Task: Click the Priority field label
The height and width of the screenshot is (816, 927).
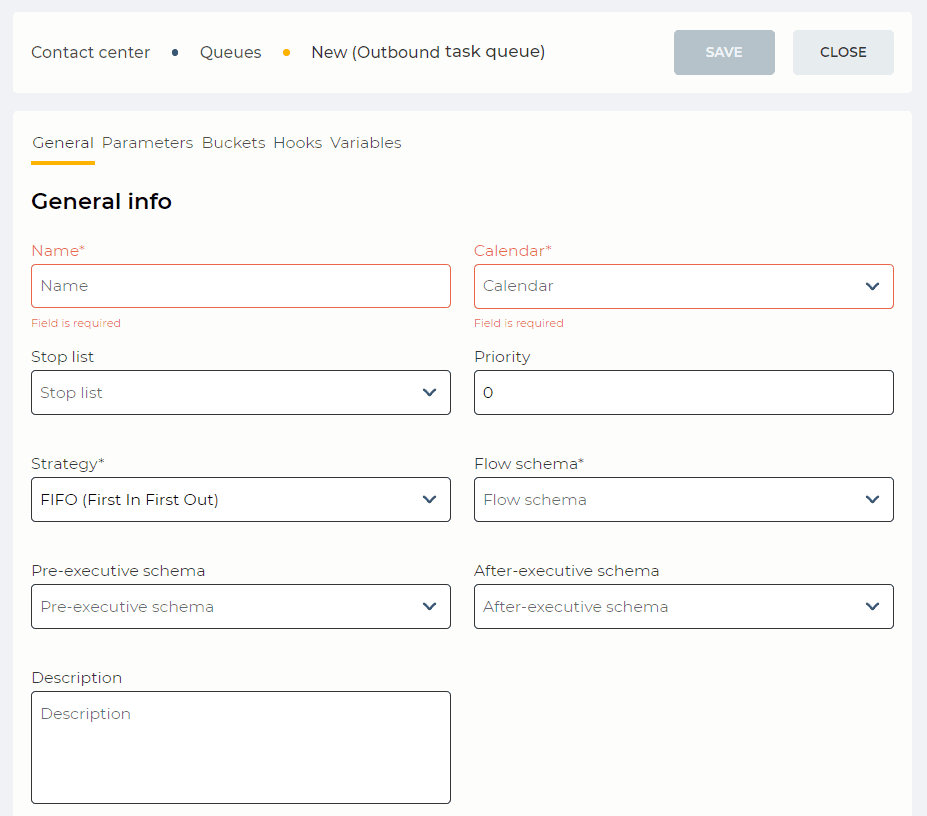Action: 502,357
